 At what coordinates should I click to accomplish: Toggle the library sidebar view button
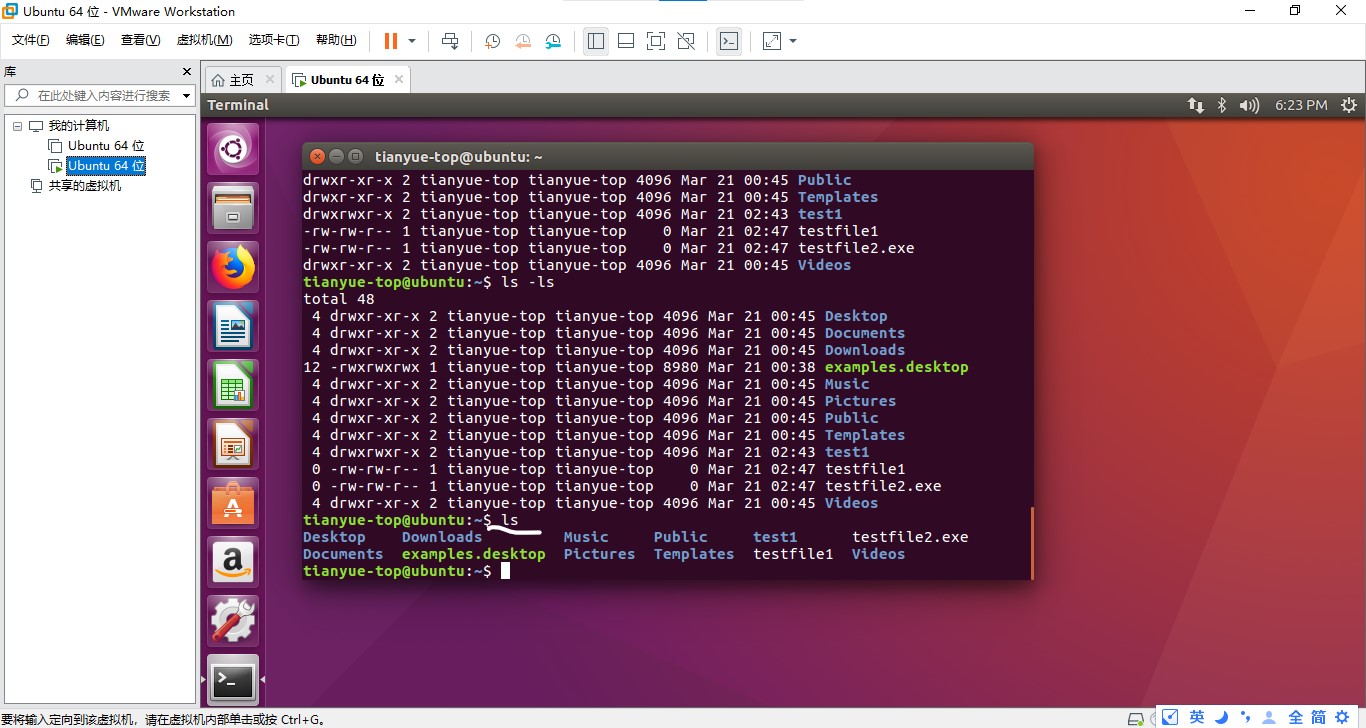tap(596, 41)
